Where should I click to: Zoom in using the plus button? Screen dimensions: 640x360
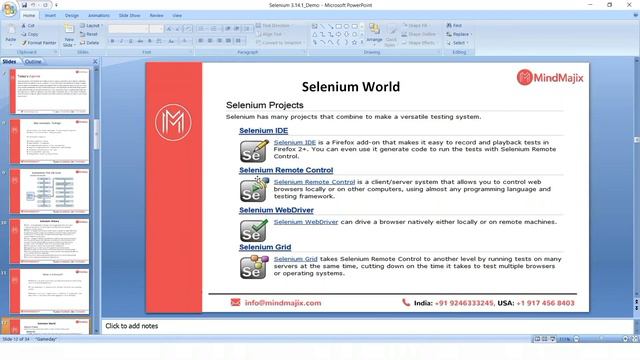tap(625, 339)
